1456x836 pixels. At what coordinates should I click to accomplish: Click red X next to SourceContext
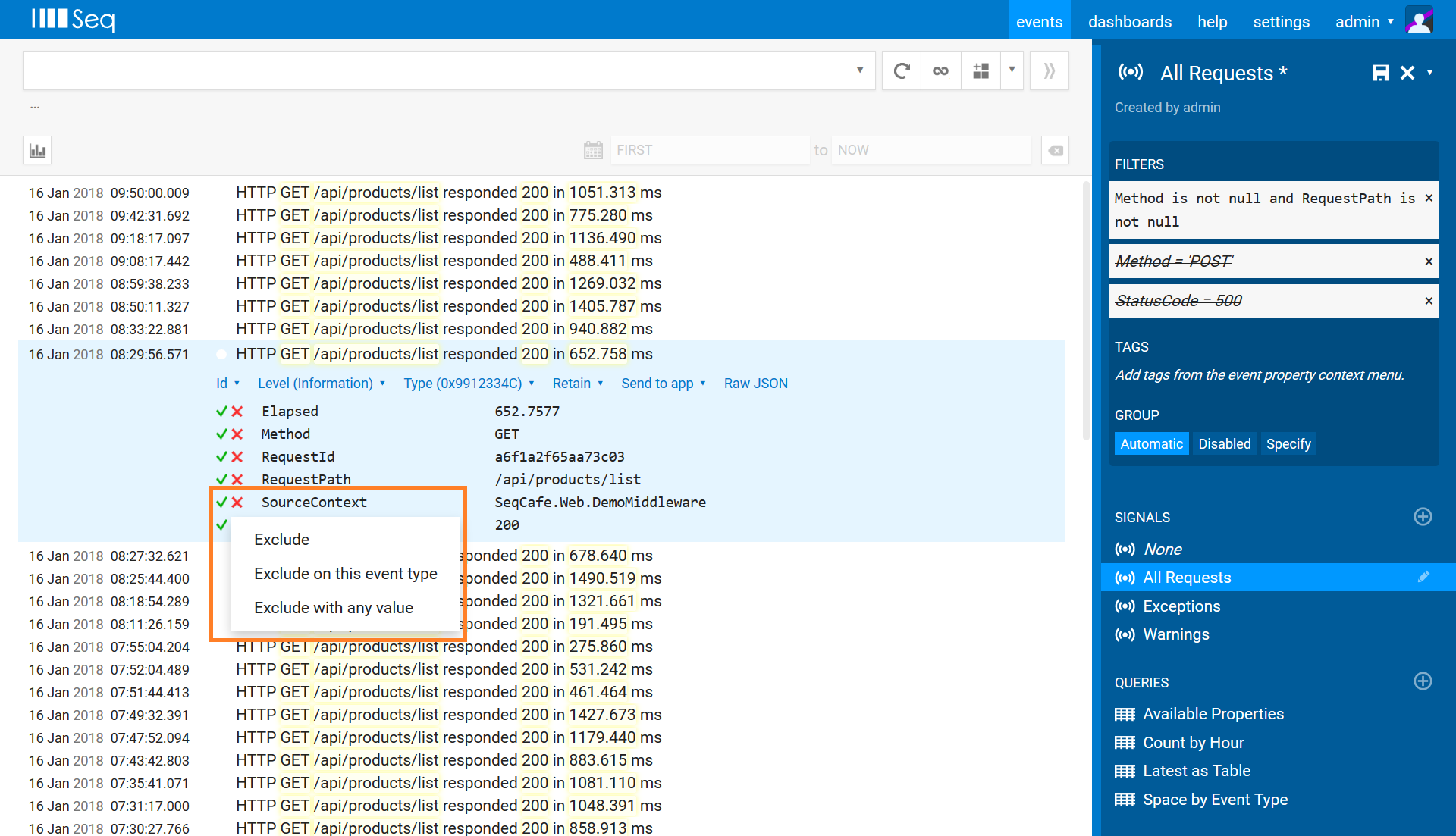click(x=237, y=503)
